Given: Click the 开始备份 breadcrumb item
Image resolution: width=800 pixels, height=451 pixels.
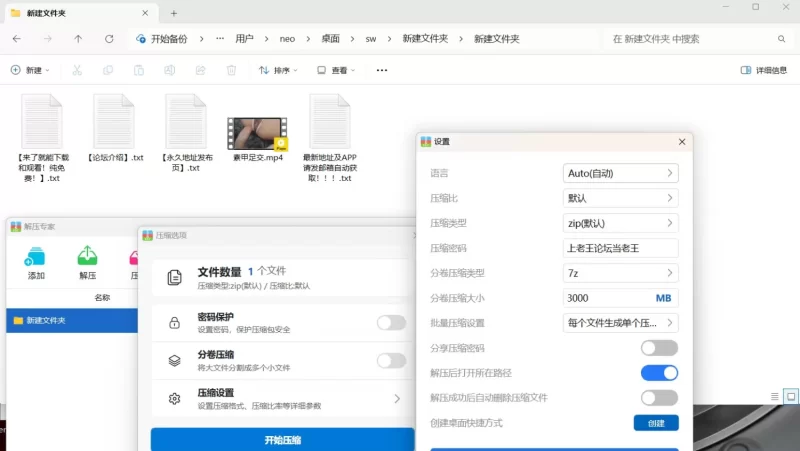Looking at the screenshot, I should coord(162,39).
